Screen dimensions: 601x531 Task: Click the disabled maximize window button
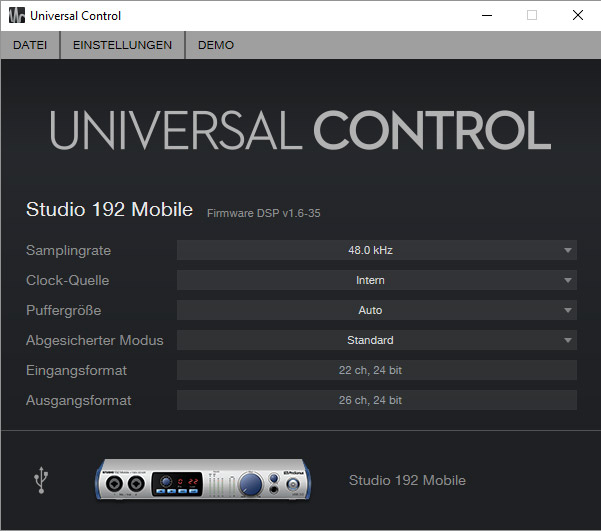click(x=532, y=15)
